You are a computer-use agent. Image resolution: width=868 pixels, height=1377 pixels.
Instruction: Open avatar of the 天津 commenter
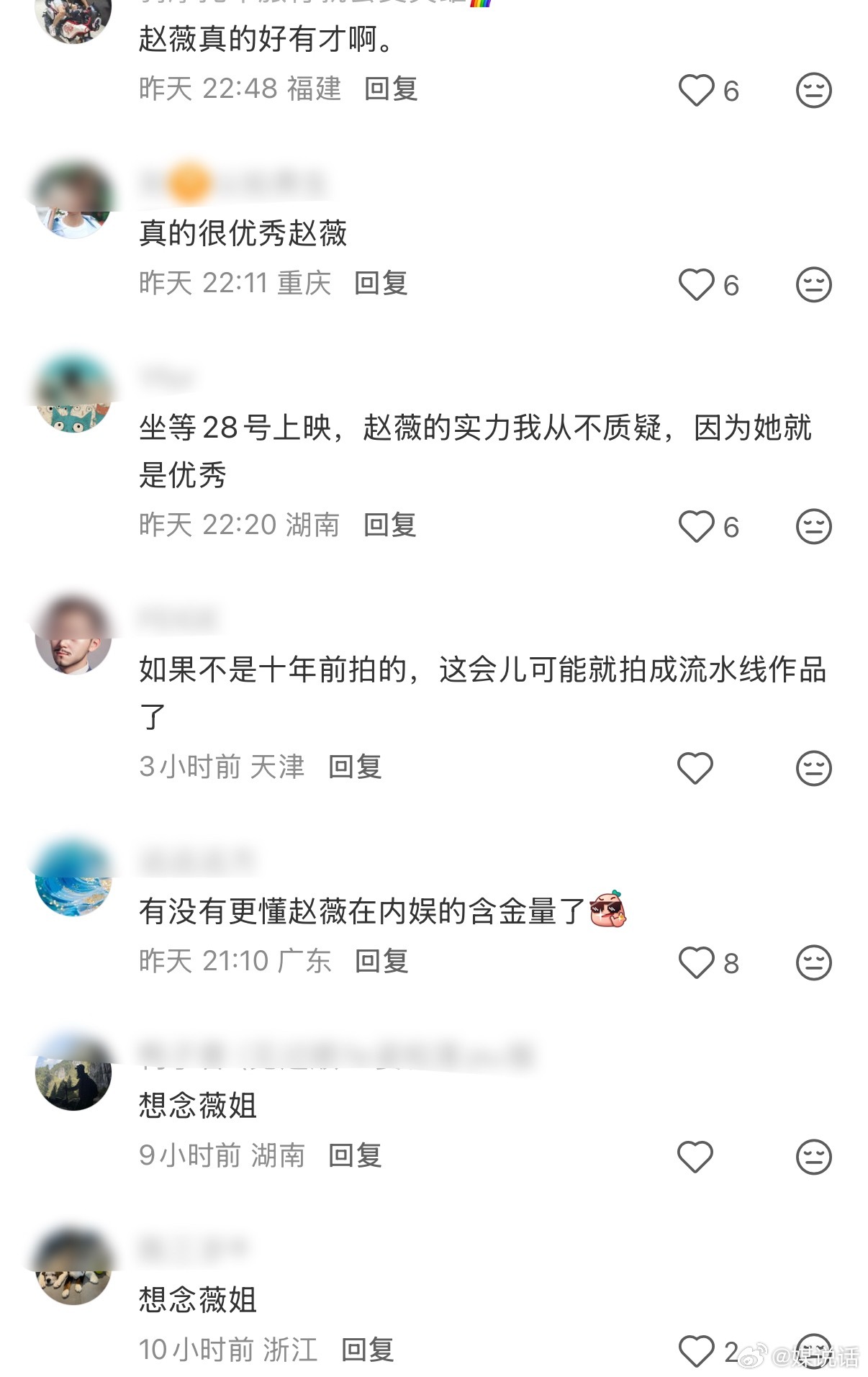pos(73,636)
